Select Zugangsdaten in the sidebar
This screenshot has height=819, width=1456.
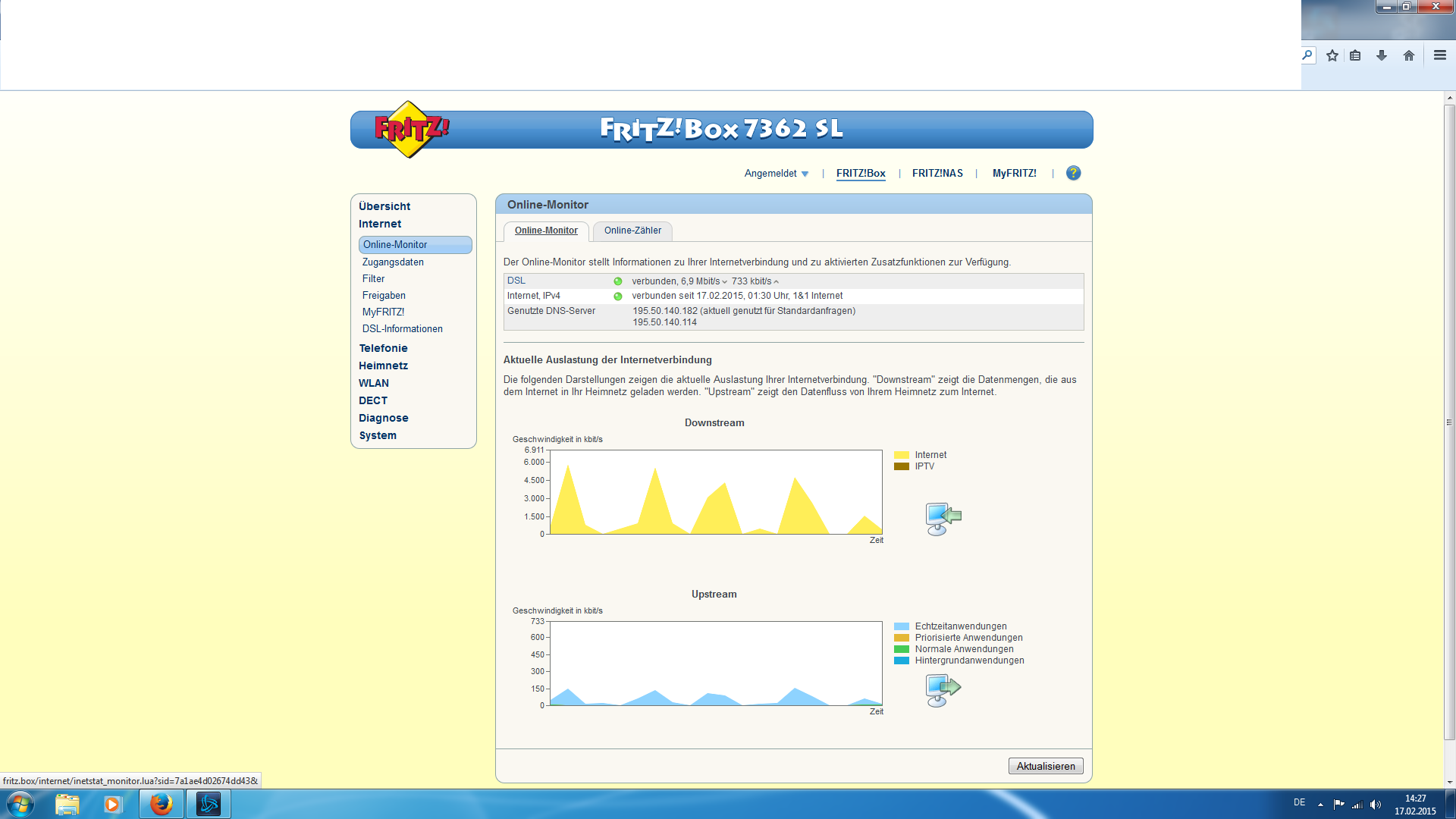(393, 262)
